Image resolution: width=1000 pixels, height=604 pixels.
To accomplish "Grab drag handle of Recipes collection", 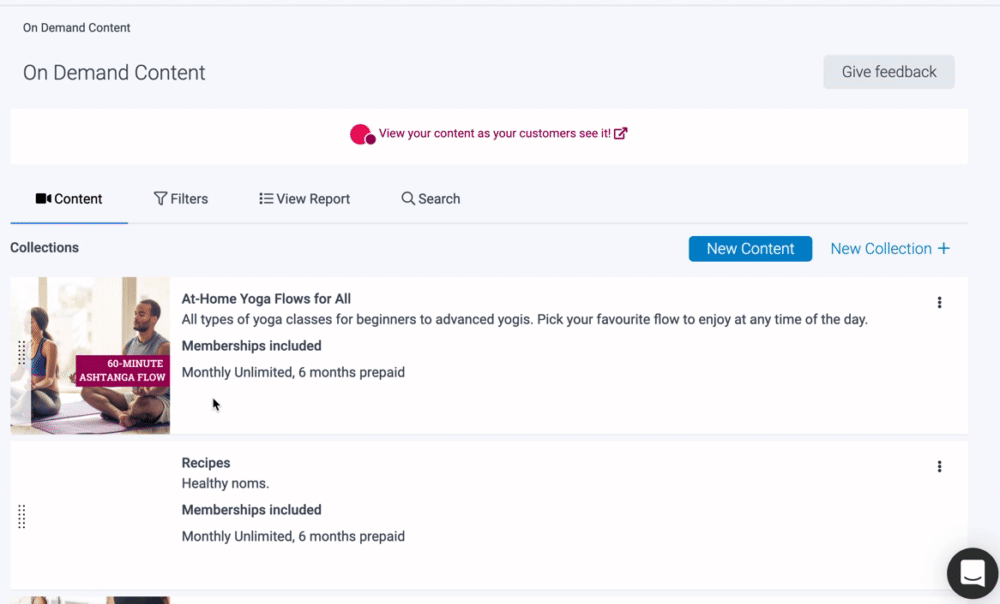I will [x=22, y=516].
